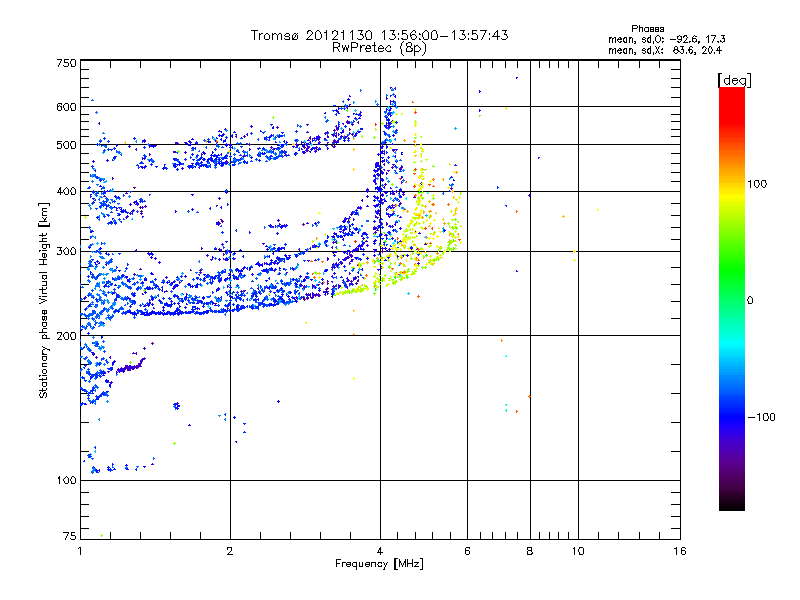Click the y-axis tick label '400'
The height and width of the screenshot is (600, 800).
(x=67, y=191)
